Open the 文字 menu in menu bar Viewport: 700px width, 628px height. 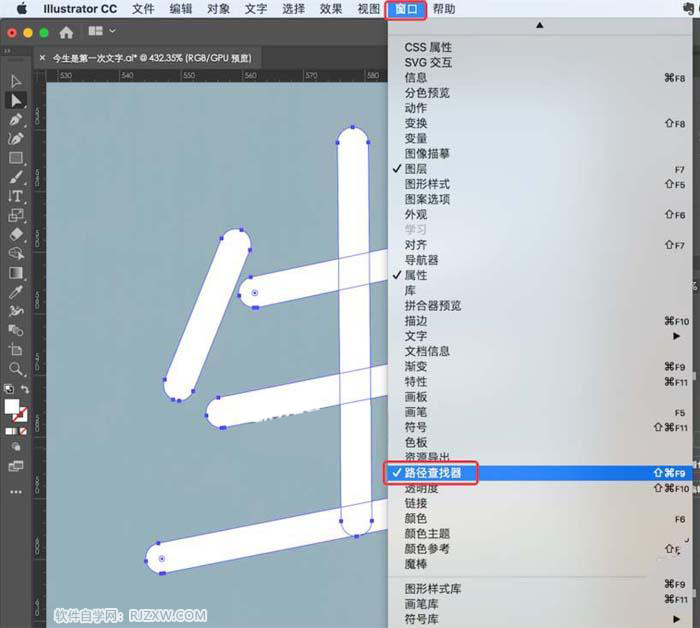256,9
